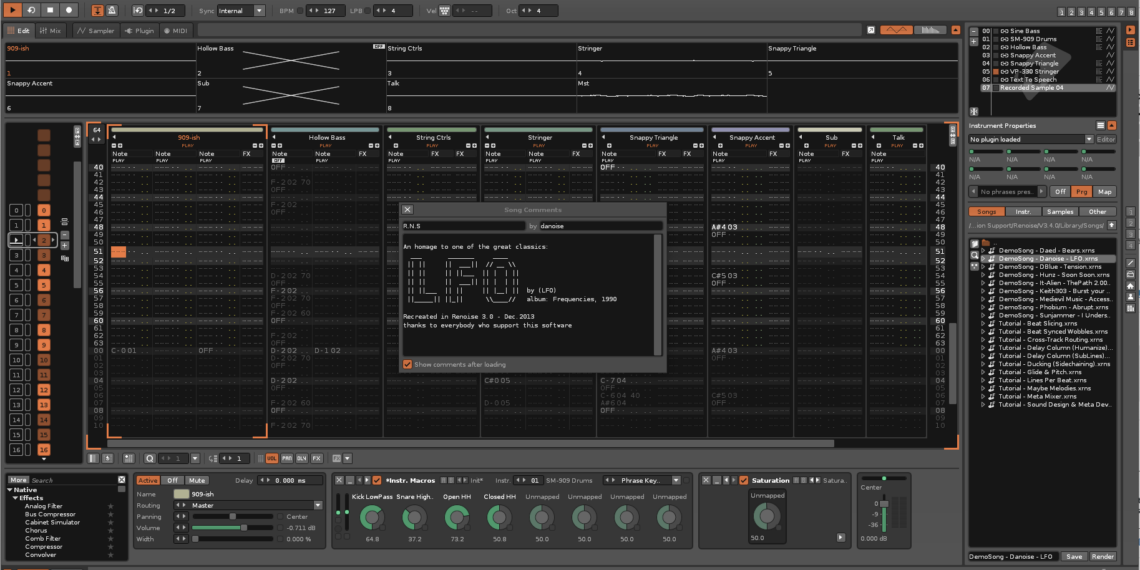Click the Play button in the transport bar
The image size is (1140, 570).
click(x=13, y=10)
